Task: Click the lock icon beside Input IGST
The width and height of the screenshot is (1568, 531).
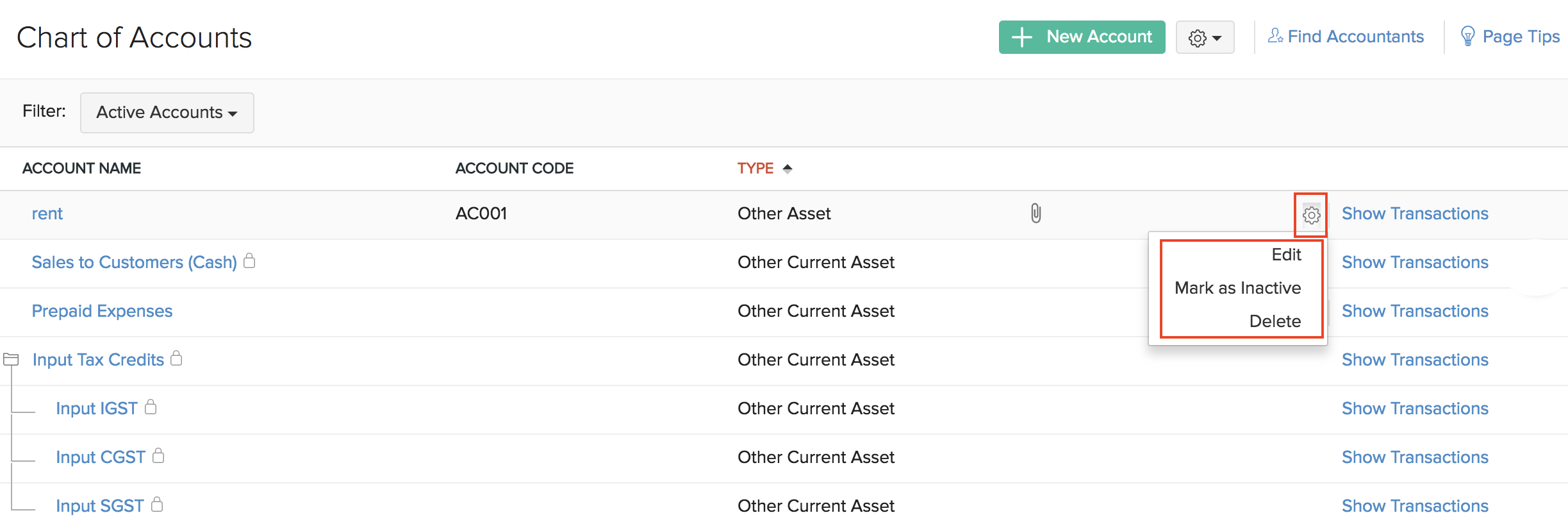Action: (x=151, y=407)
